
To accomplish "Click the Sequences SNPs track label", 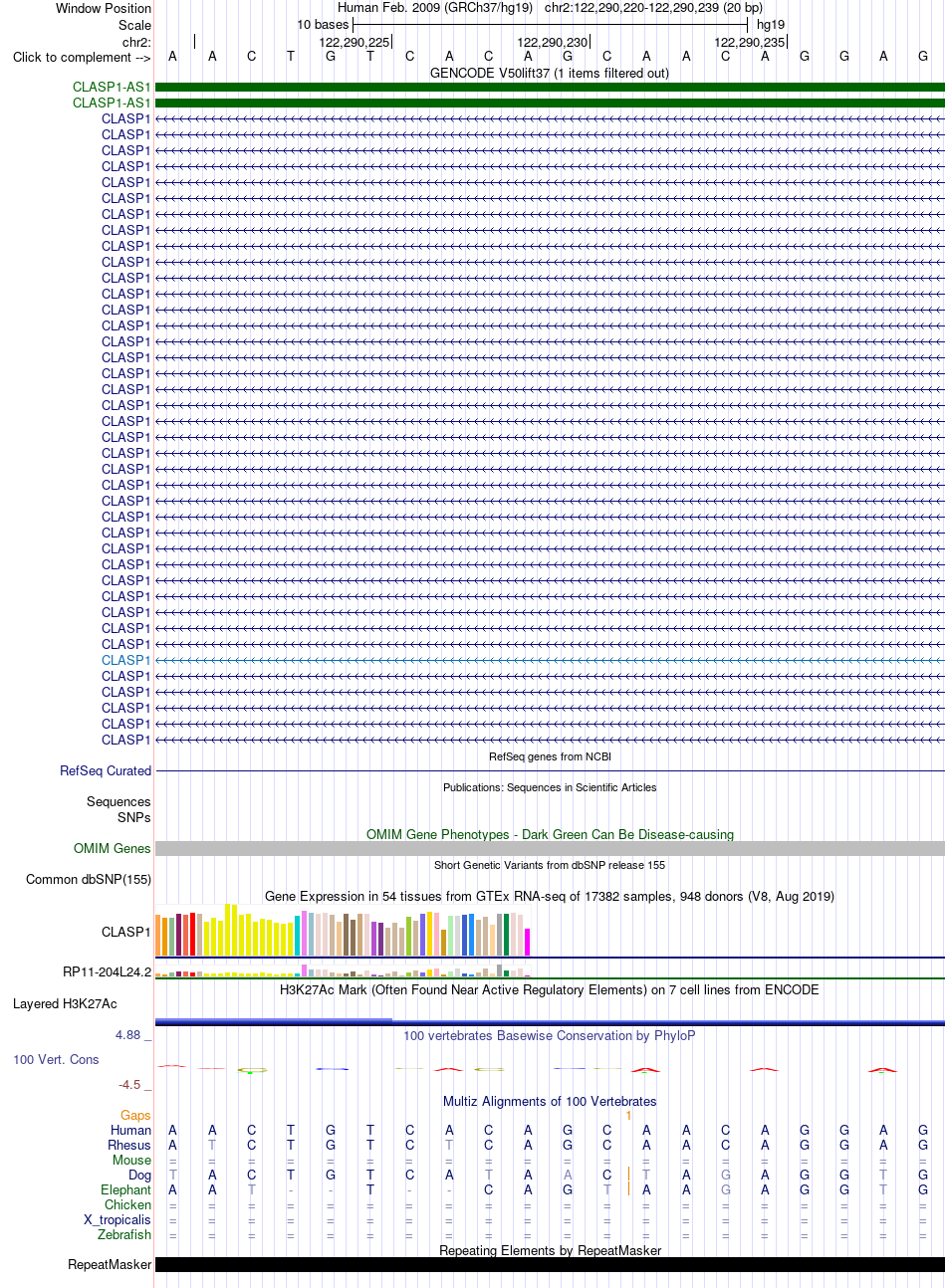I will pos(118,810).
